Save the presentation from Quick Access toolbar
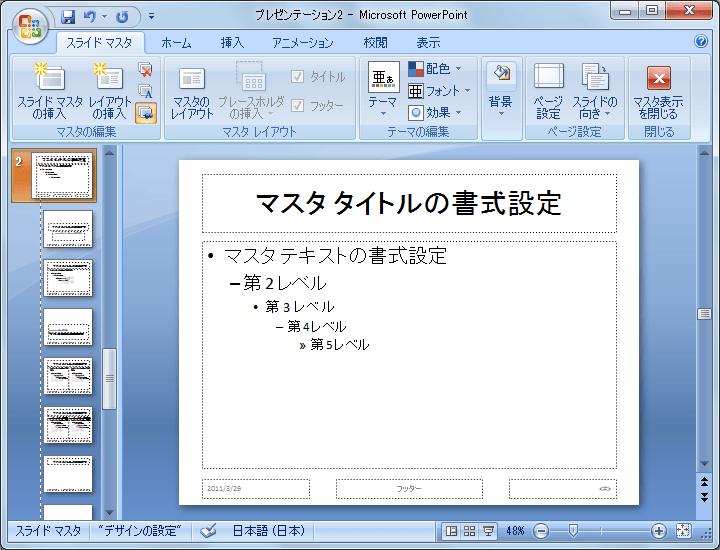This screenshot has height=550, width=720. point(68,17)
